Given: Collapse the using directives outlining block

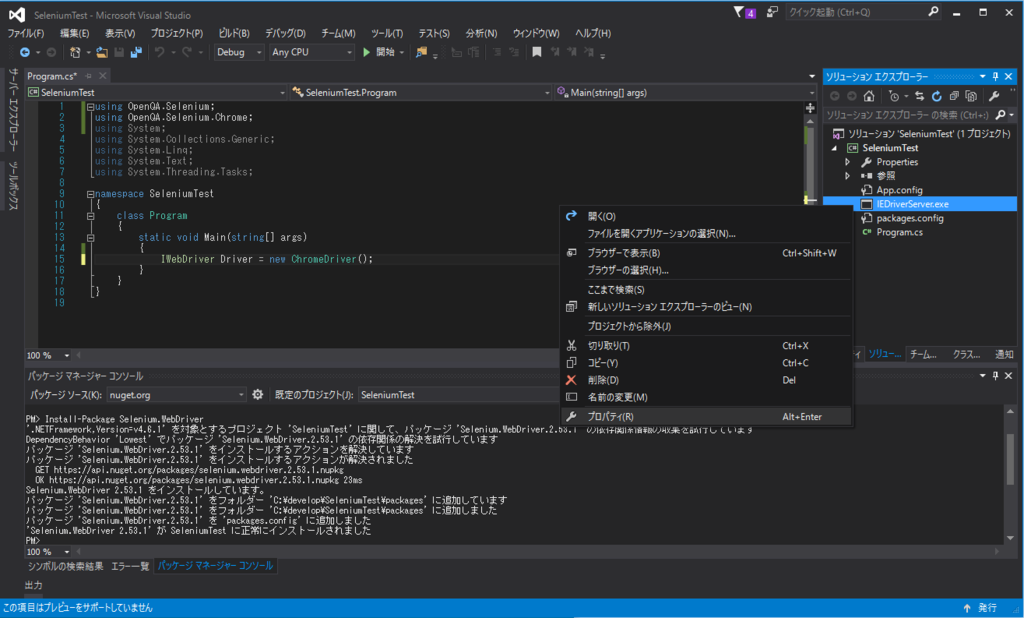Looking at the screenshot, I should pos(90,106).
